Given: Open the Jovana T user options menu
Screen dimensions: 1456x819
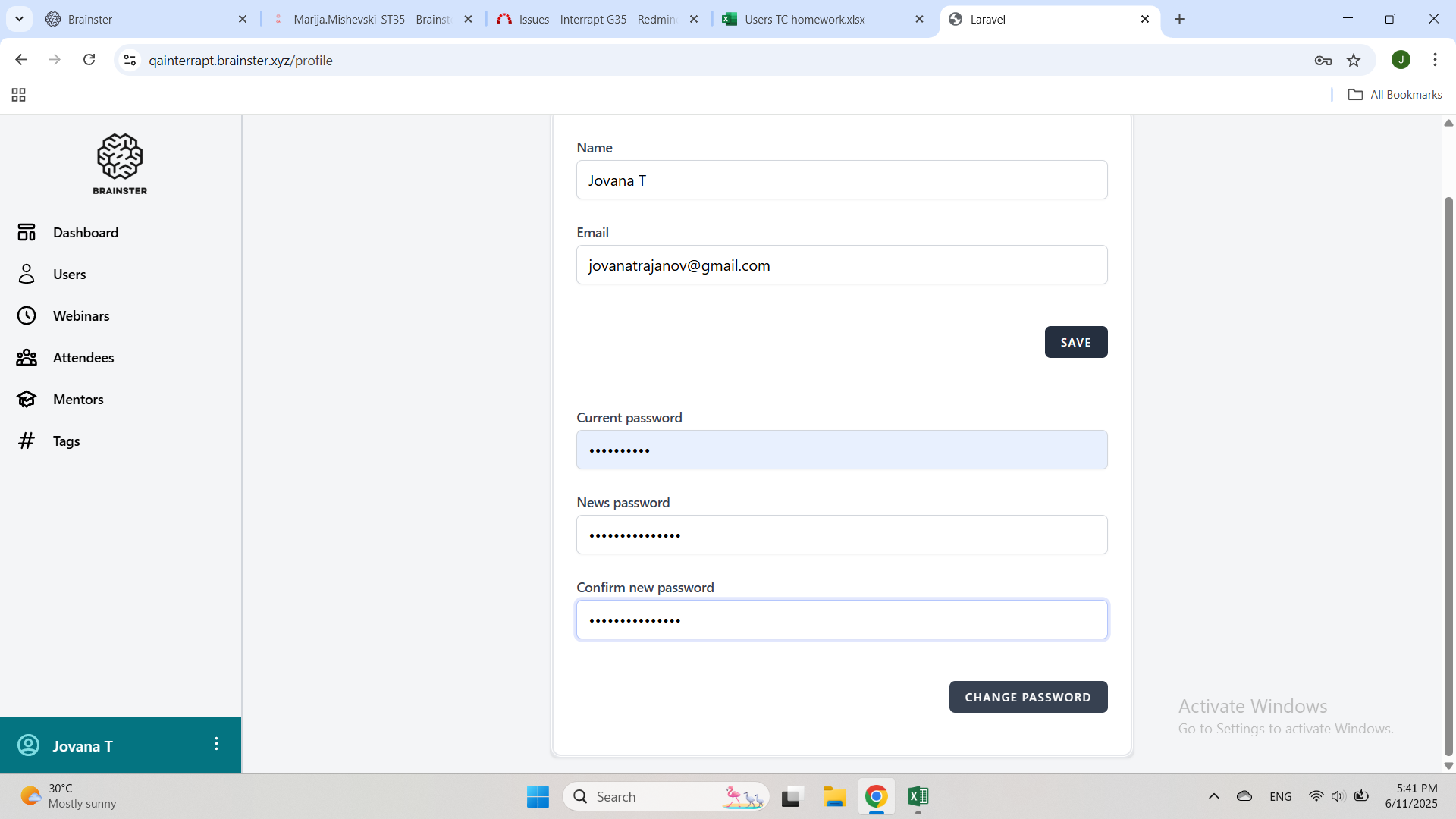Looking at the screenshot, I should tap(216, 744).
